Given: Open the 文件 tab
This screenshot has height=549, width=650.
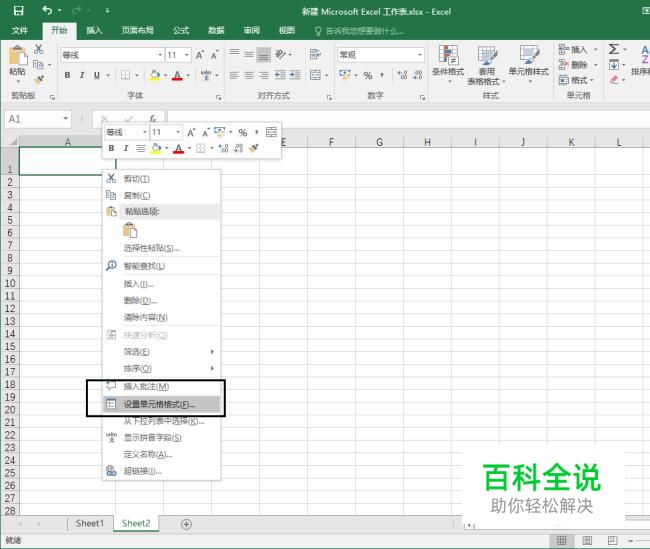Looking at the screenshot, I should coord(19,30).
